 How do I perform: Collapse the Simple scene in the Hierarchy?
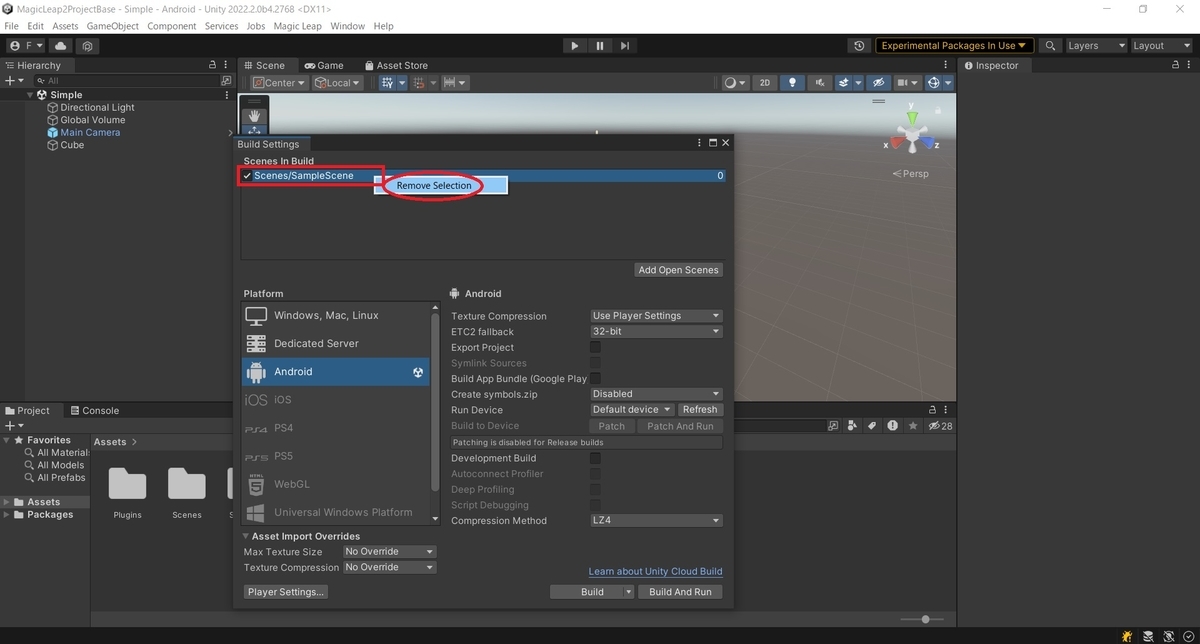click(x=31, y=95)
